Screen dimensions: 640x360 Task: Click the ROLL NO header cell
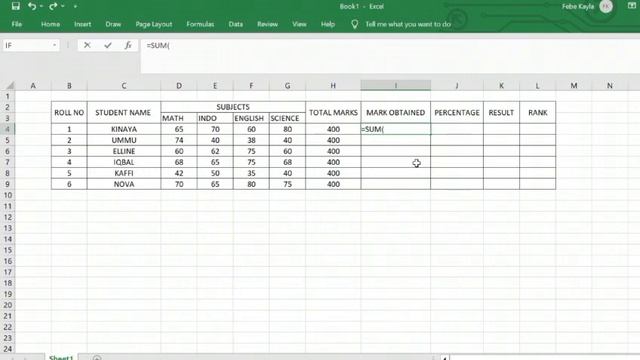[x=69, y=113]
